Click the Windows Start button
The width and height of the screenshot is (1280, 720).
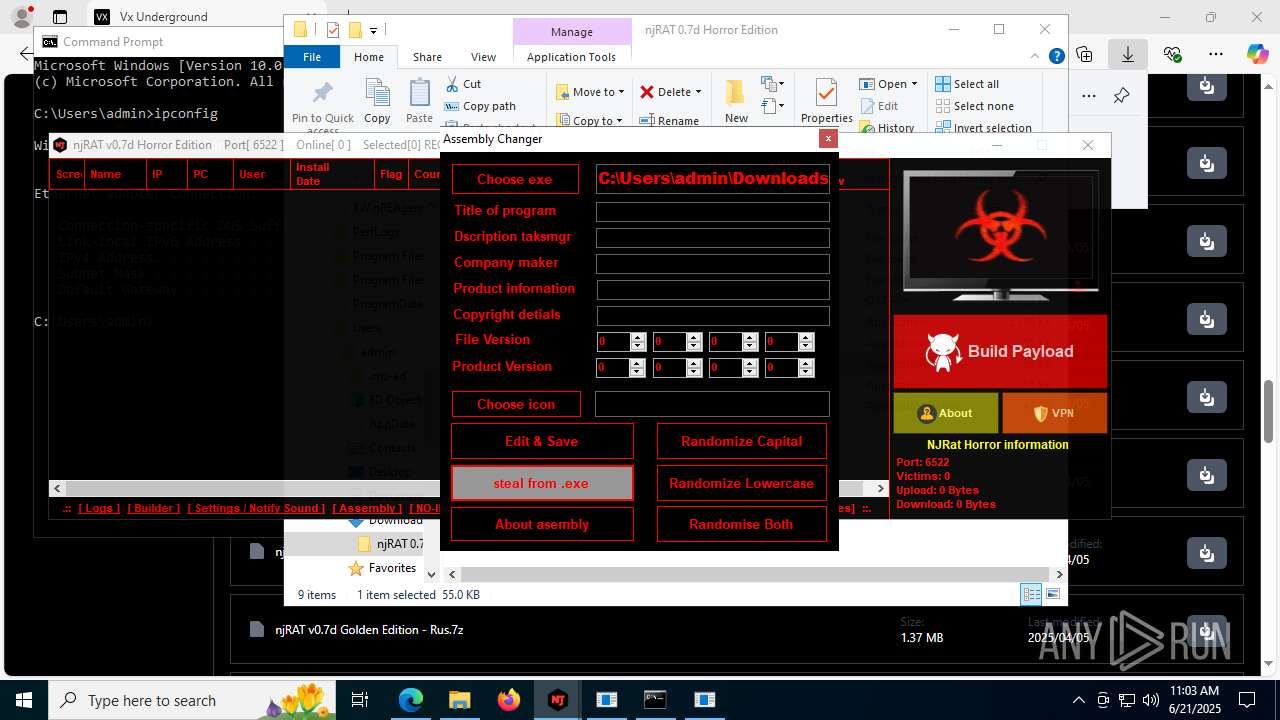click(23, 700)
